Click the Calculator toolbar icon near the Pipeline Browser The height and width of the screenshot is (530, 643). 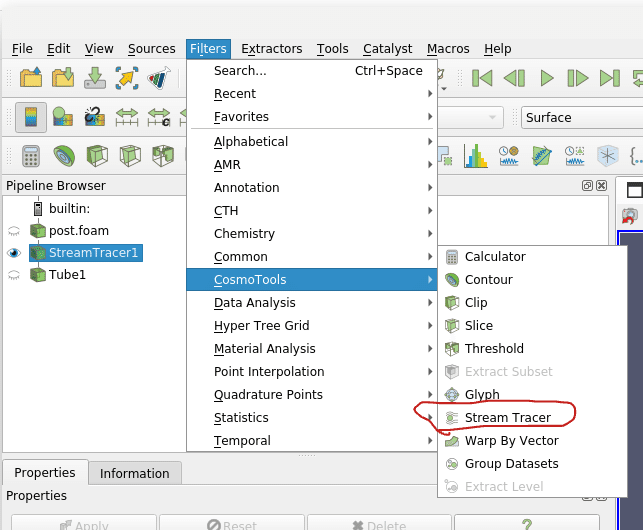[31, 156]
